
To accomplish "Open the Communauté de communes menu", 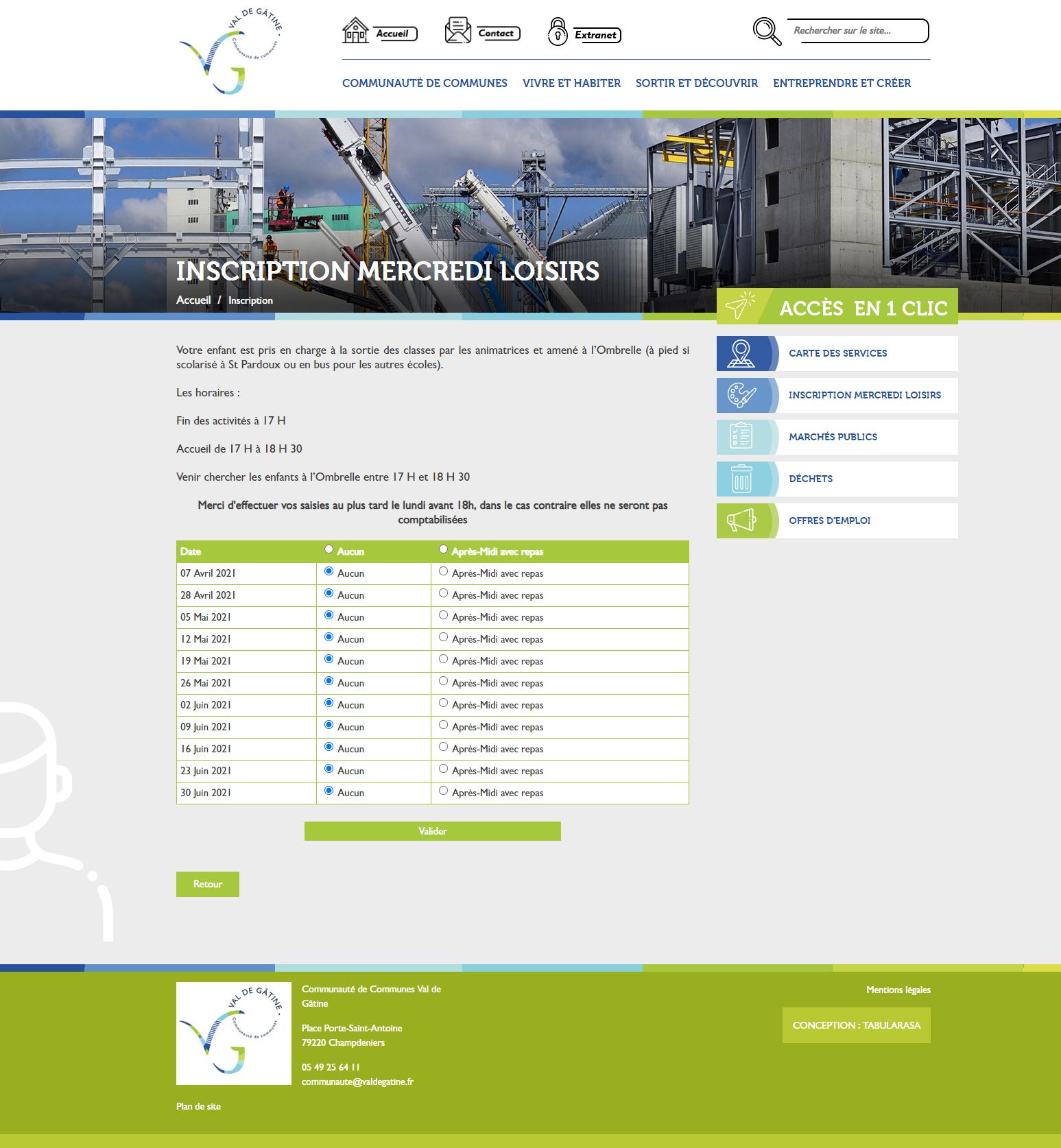I will (425, 83).
